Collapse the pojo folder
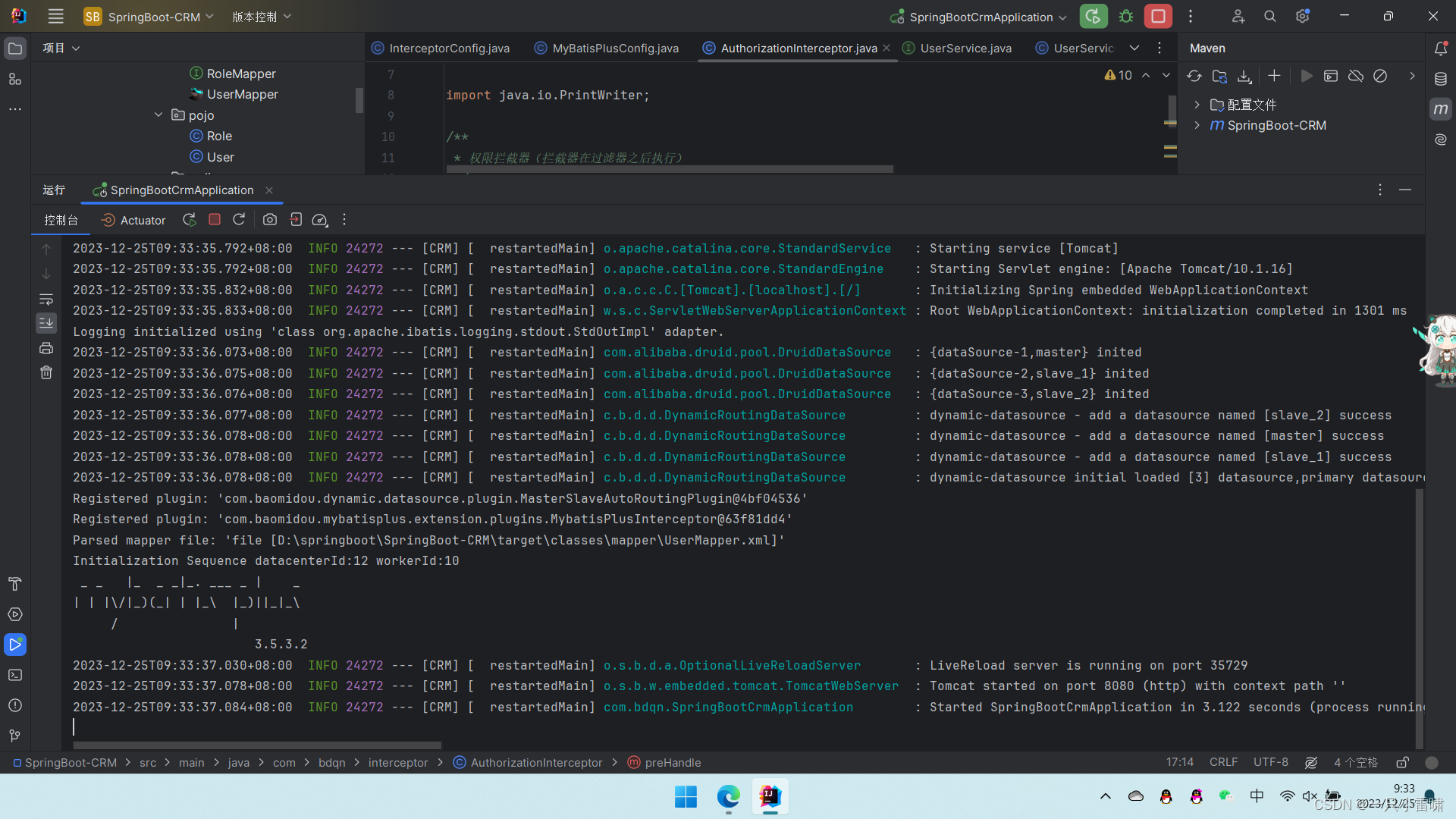Screen dimensions: 1456x819 [158, 115]
